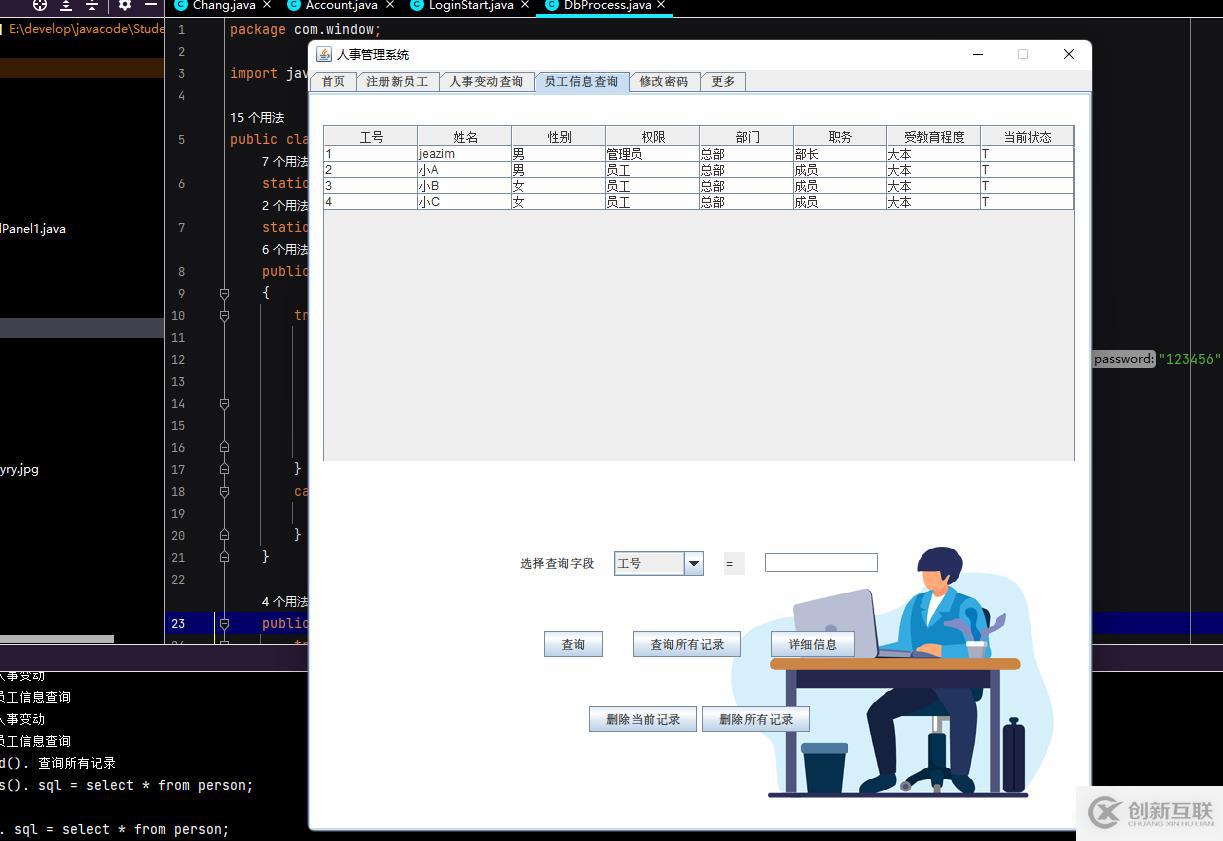This screenshot has width=1223, height=841.
Task: Collapse the fold marker at line 23
Action: click(224, 624)
